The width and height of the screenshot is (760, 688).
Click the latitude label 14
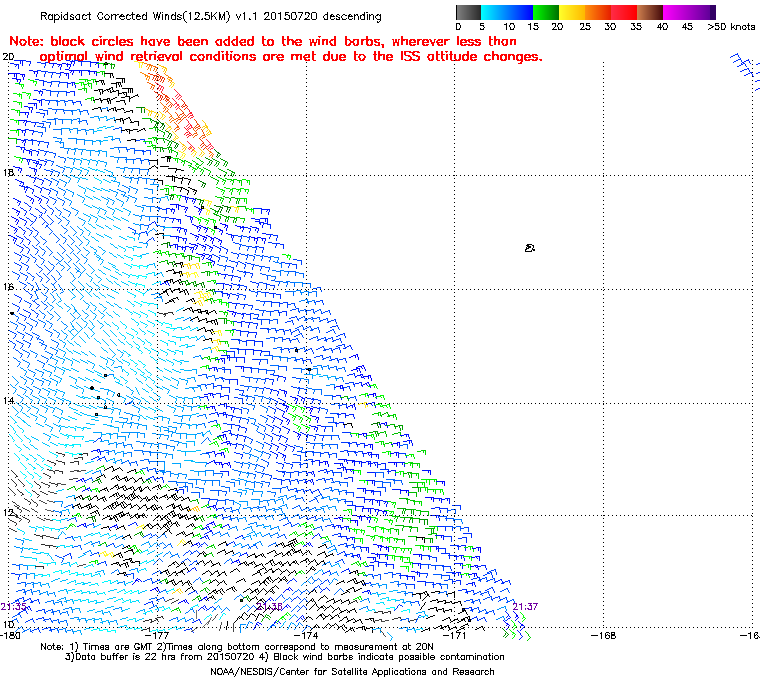(8, 400)
